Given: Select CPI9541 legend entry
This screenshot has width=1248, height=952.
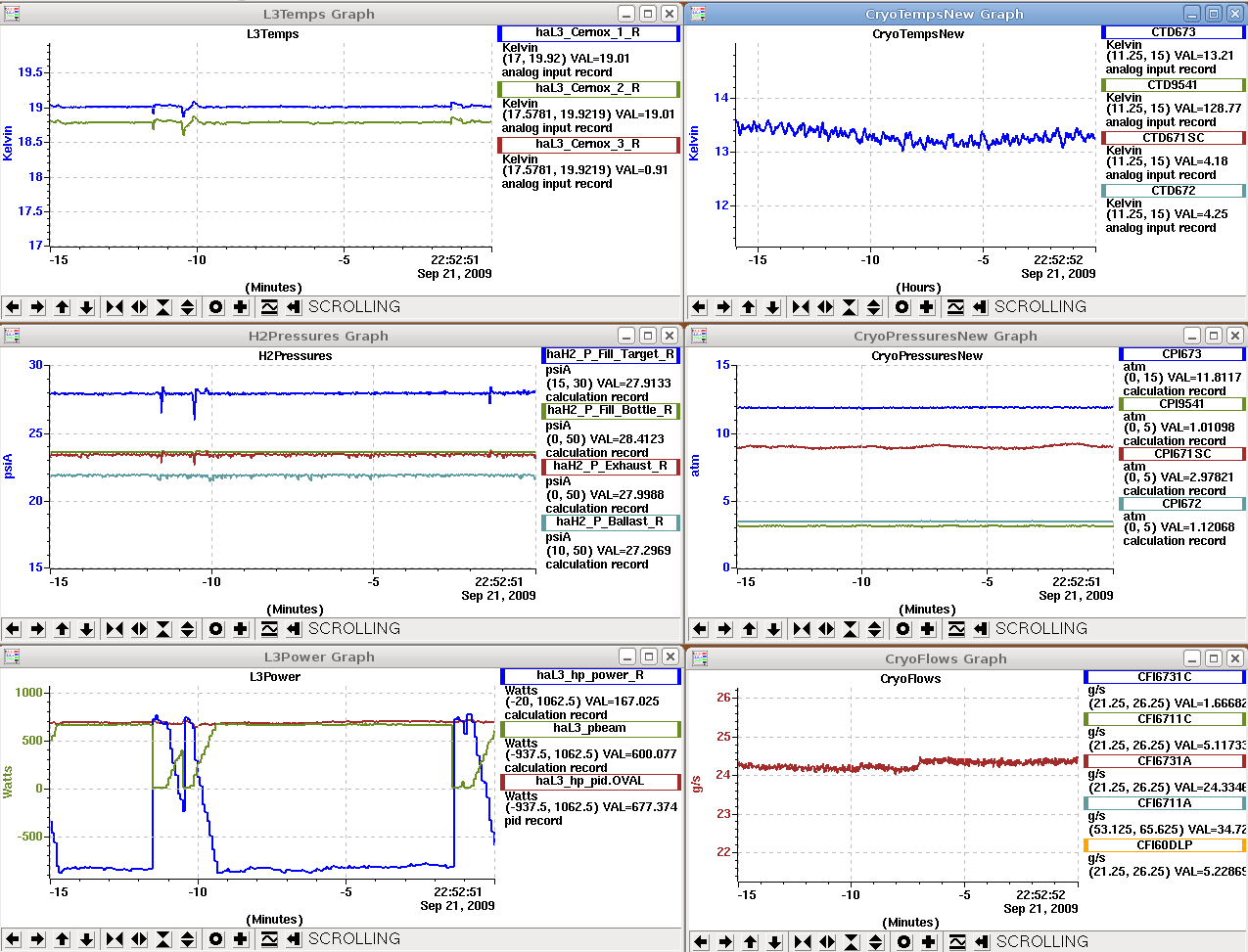Looking at the screenshot, I should pos(1182,404).
